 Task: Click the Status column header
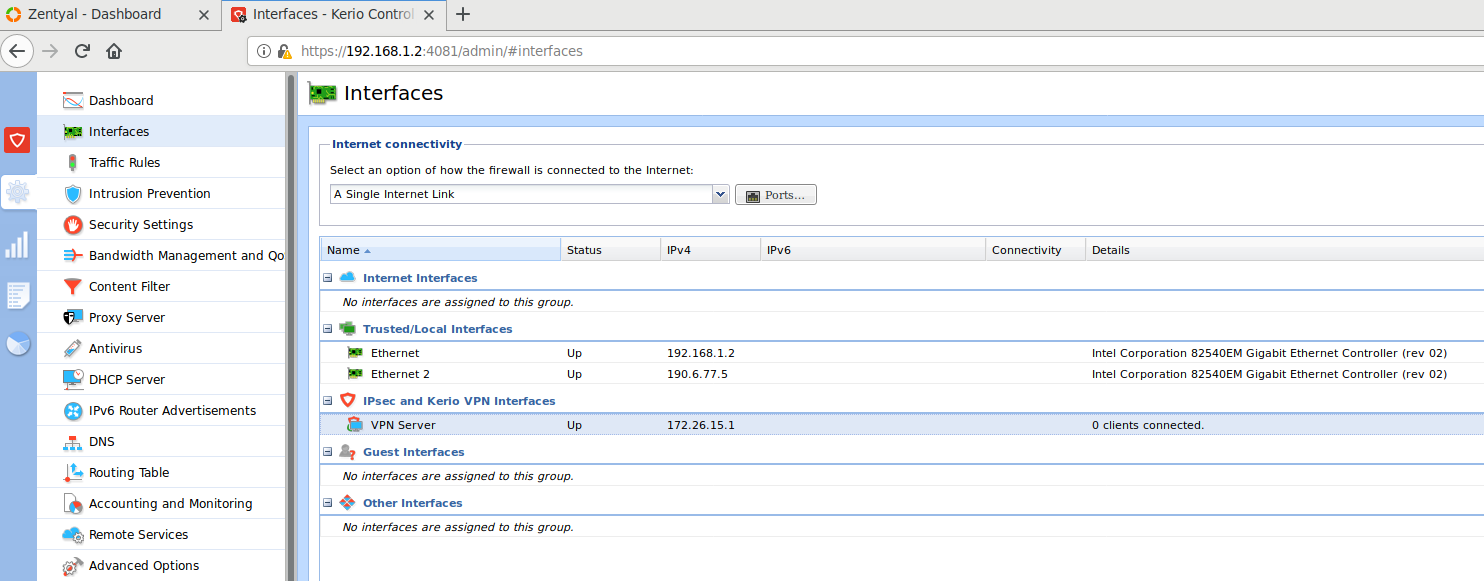point(610,250)
